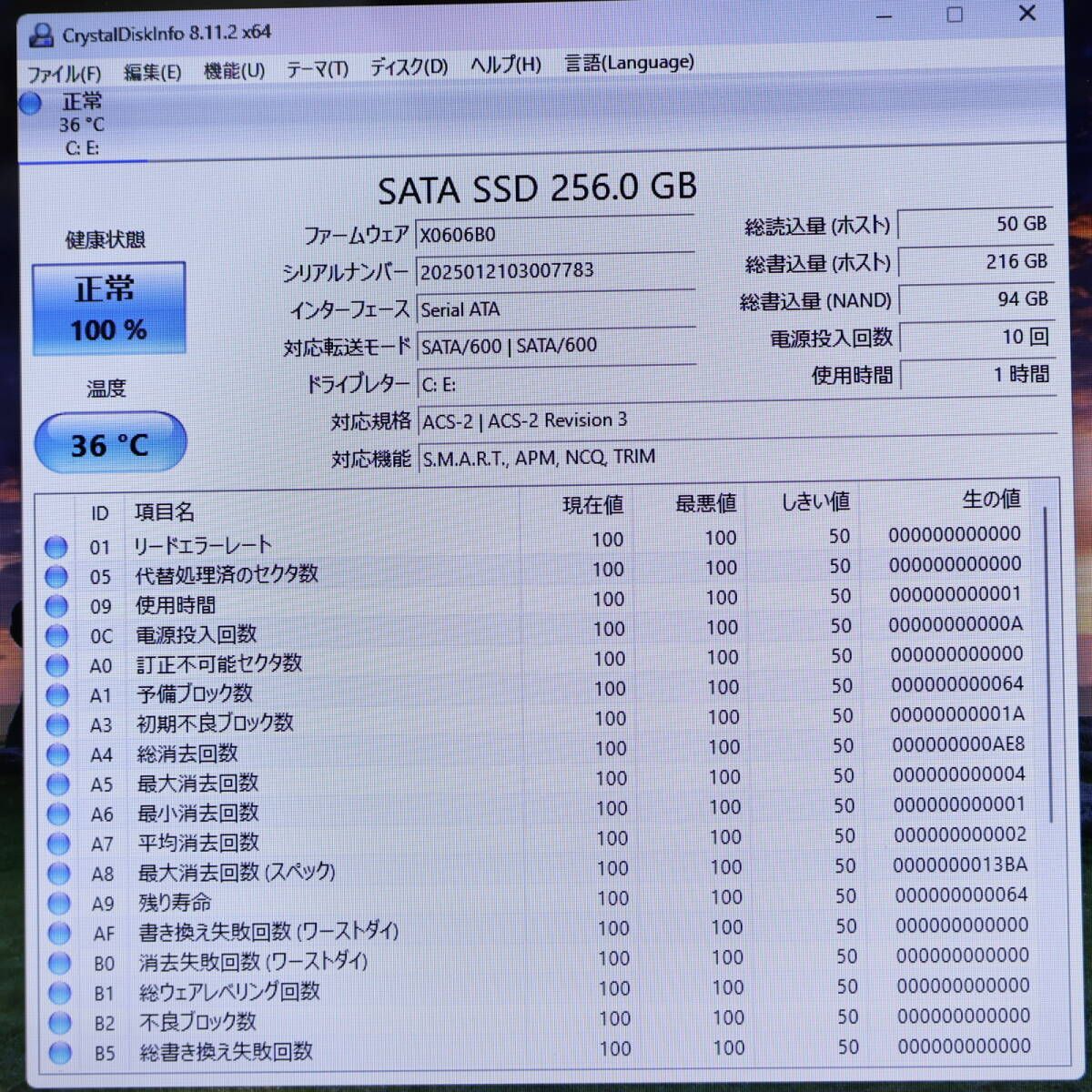
Task: Click the status circle for ID A0 row
Action: [x=57, y=665]
